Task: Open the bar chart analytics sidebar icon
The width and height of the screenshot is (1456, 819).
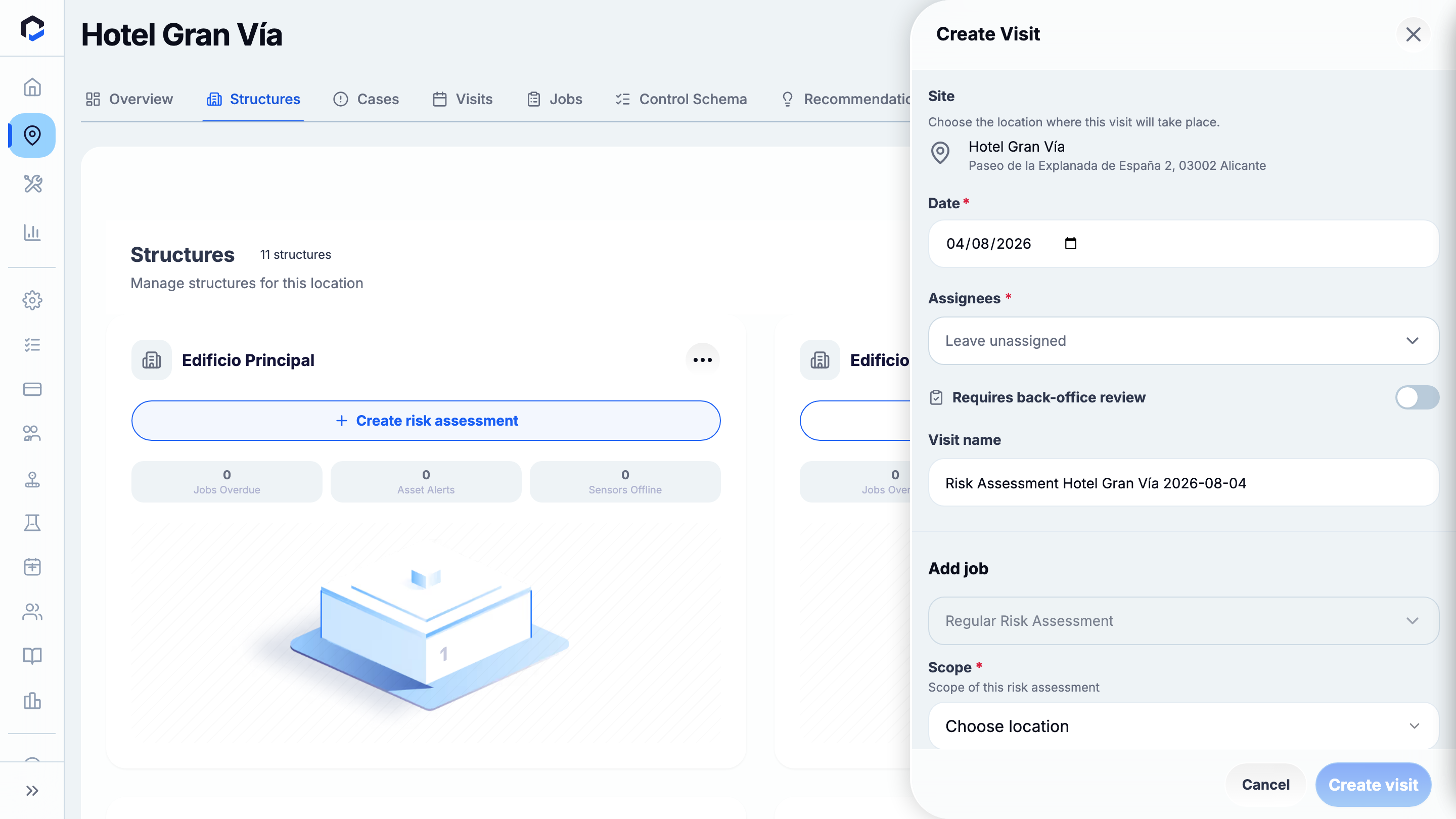Action: [32, 233]
